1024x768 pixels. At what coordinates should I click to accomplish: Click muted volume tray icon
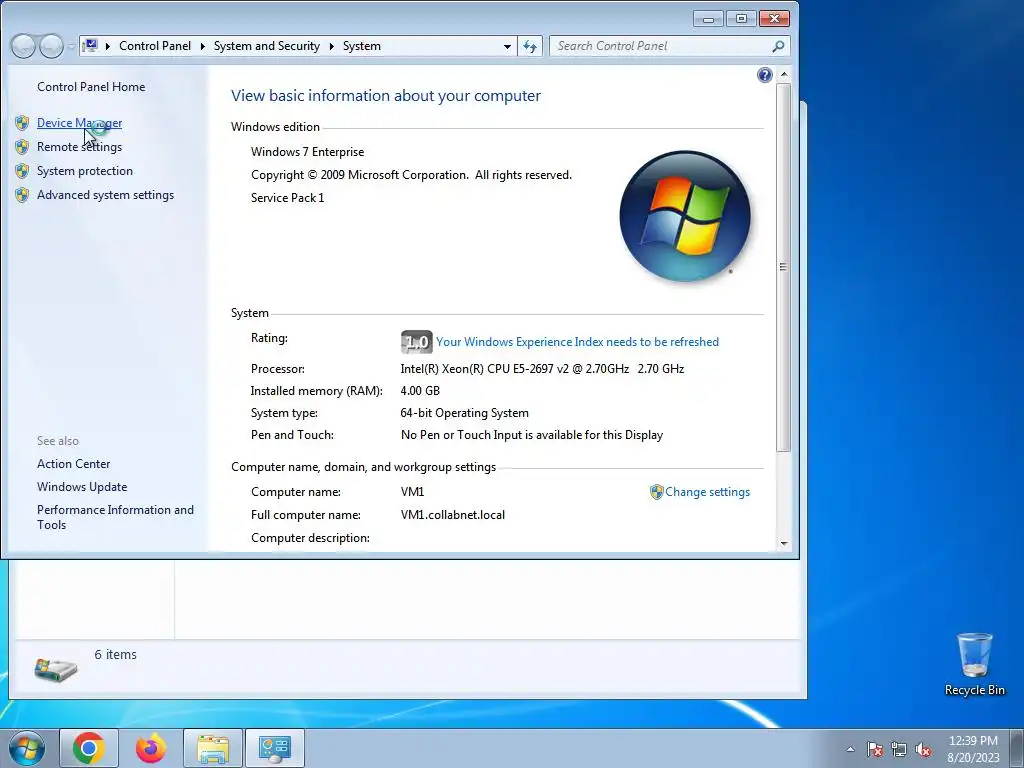coord(923,749)
